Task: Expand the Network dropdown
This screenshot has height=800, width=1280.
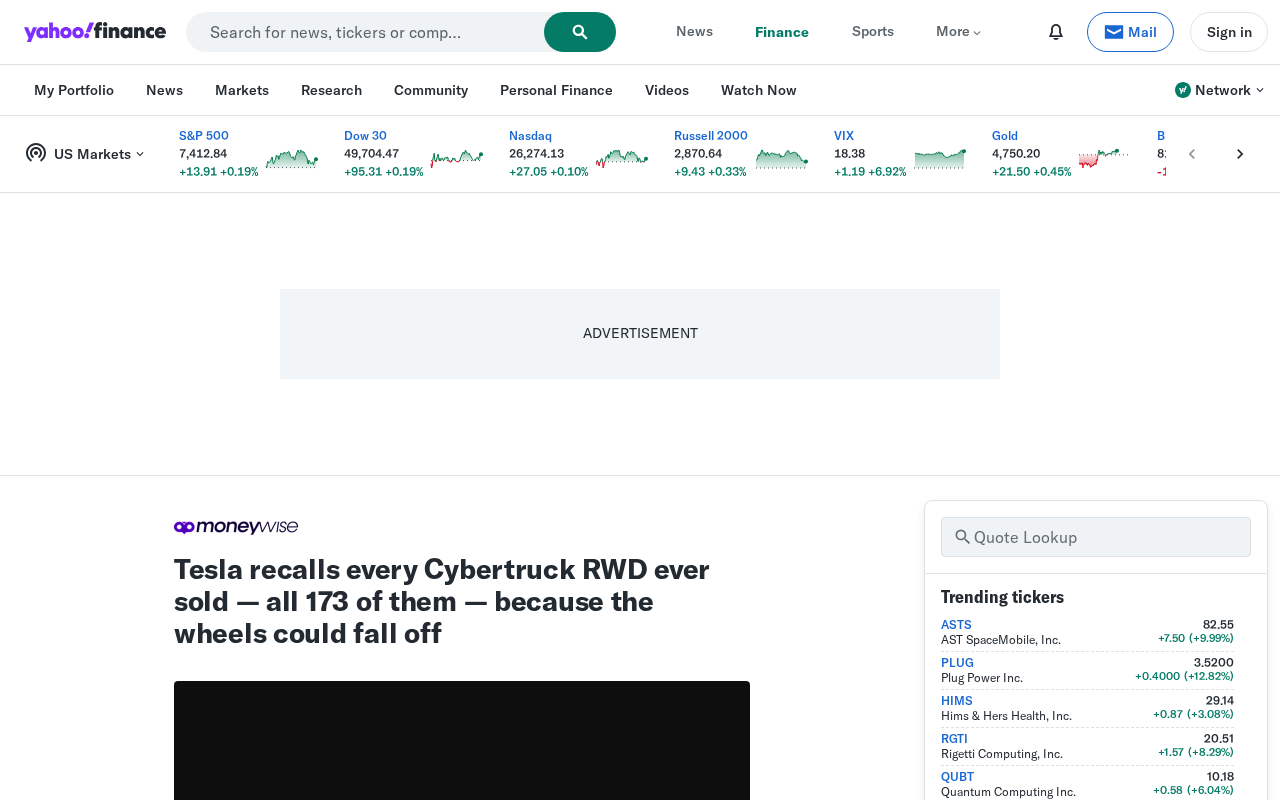Action: [x=1229, y=90]
